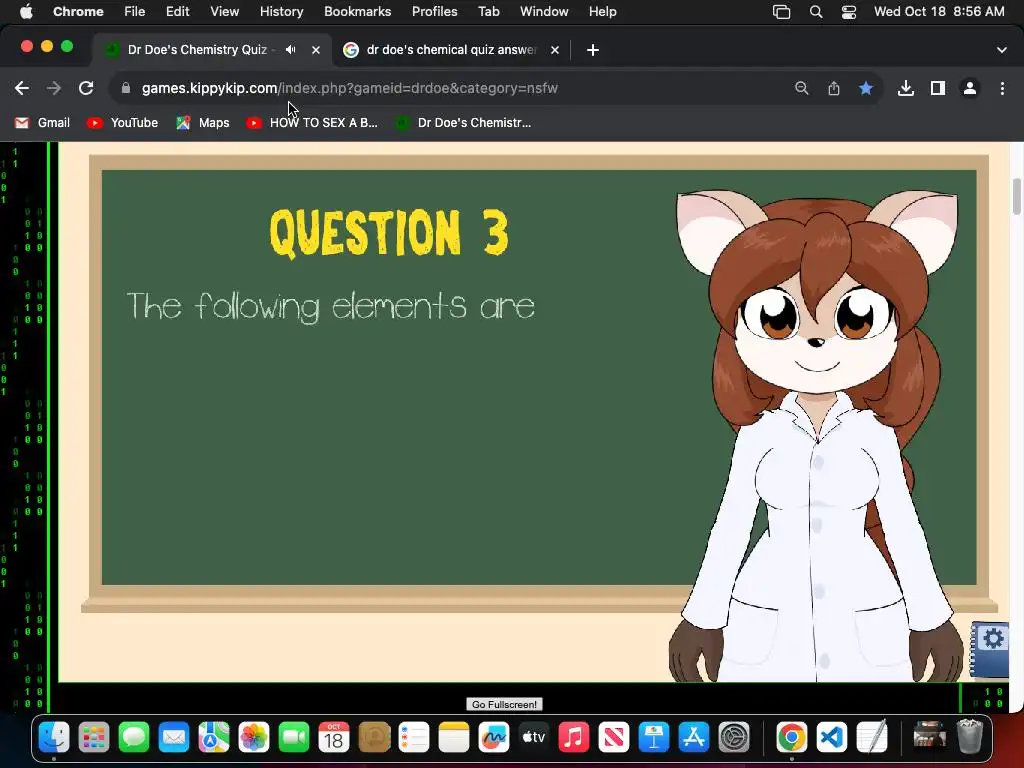
Task: Open Chrome three-dot menu
Action: tap(1002, 88)
